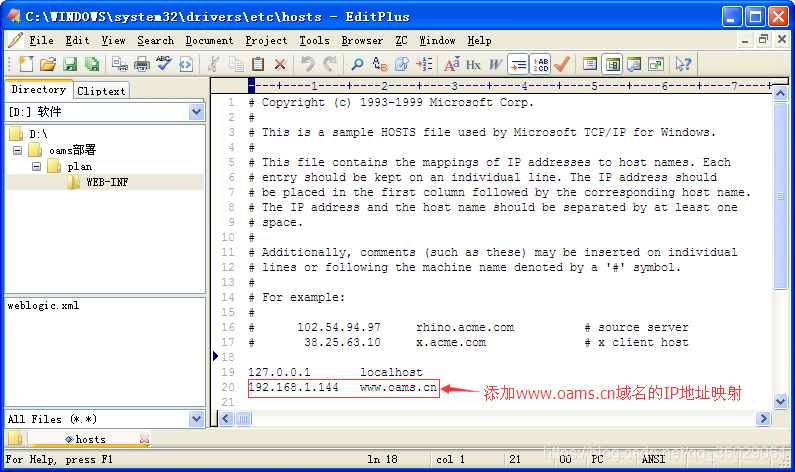Toggle the Output window icon
The height and width of the screenshot is (472, 795).
(634, 64)
